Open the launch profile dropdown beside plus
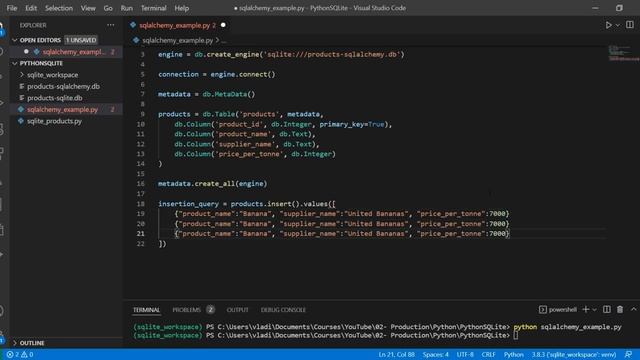The width and height of the screenshot is (640, 360). (x=594, y=310)
